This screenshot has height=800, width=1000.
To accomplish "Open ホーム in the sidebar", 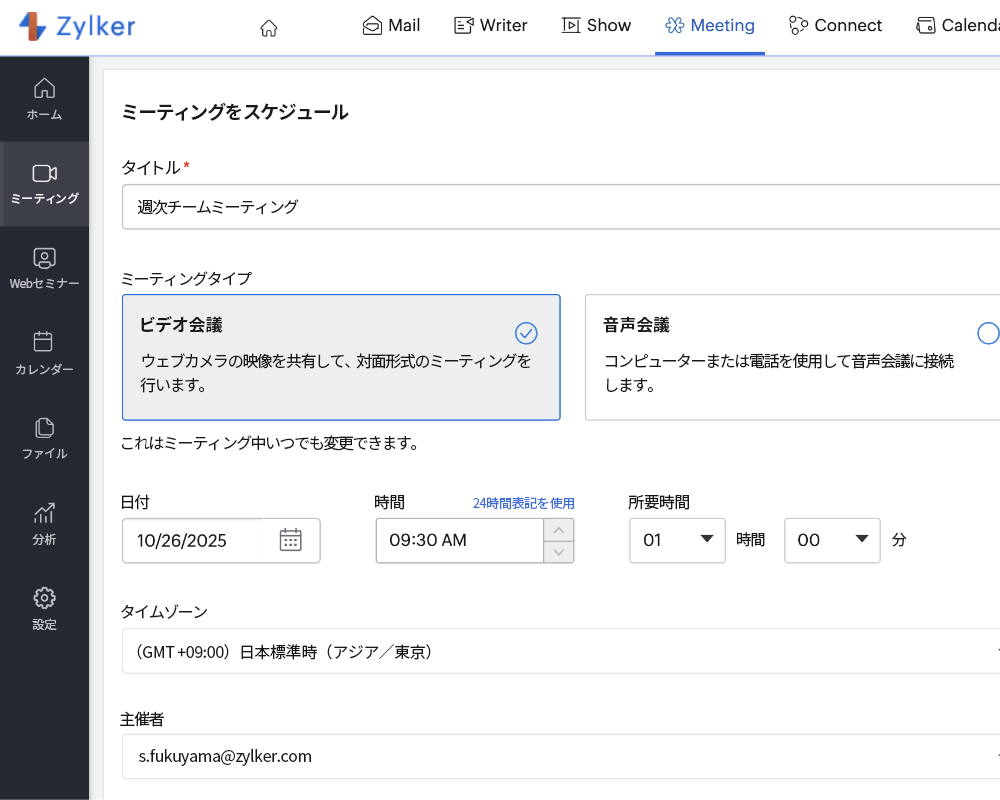I will click(44, 99).
